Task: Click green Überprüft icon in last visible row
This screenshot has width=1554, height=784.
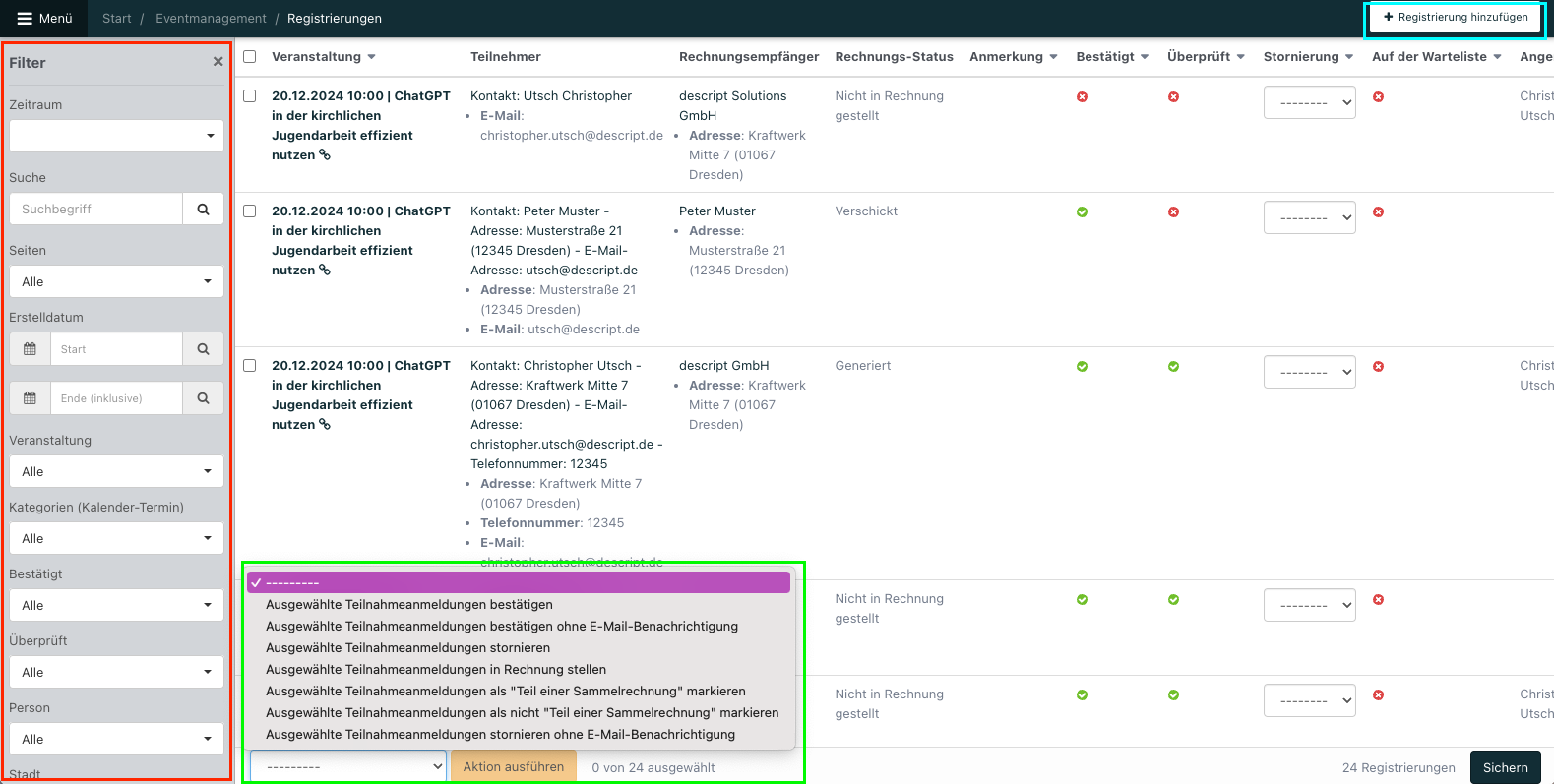Action: point(1173,694)
